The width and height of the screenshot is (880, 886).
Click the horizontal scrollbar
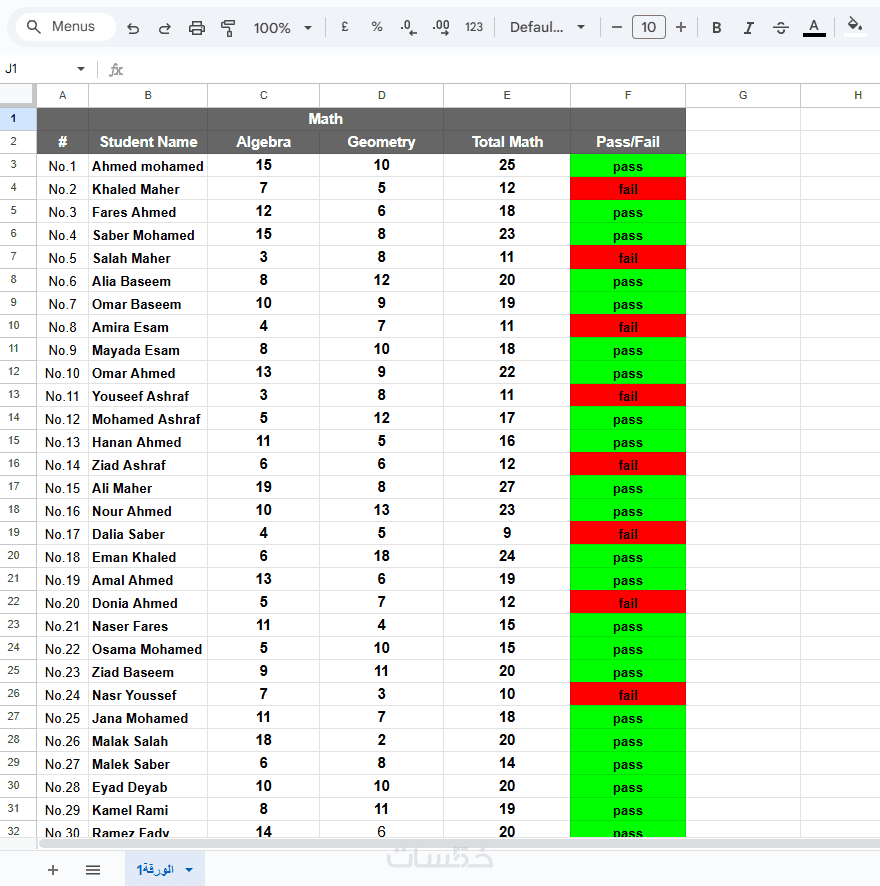click(x=458, y=844)
